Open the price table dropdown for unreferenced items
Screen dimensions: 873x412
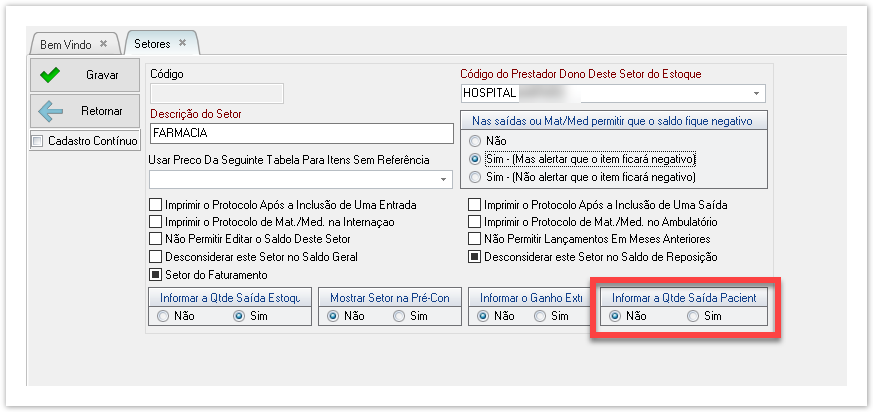tap(444, 179)
